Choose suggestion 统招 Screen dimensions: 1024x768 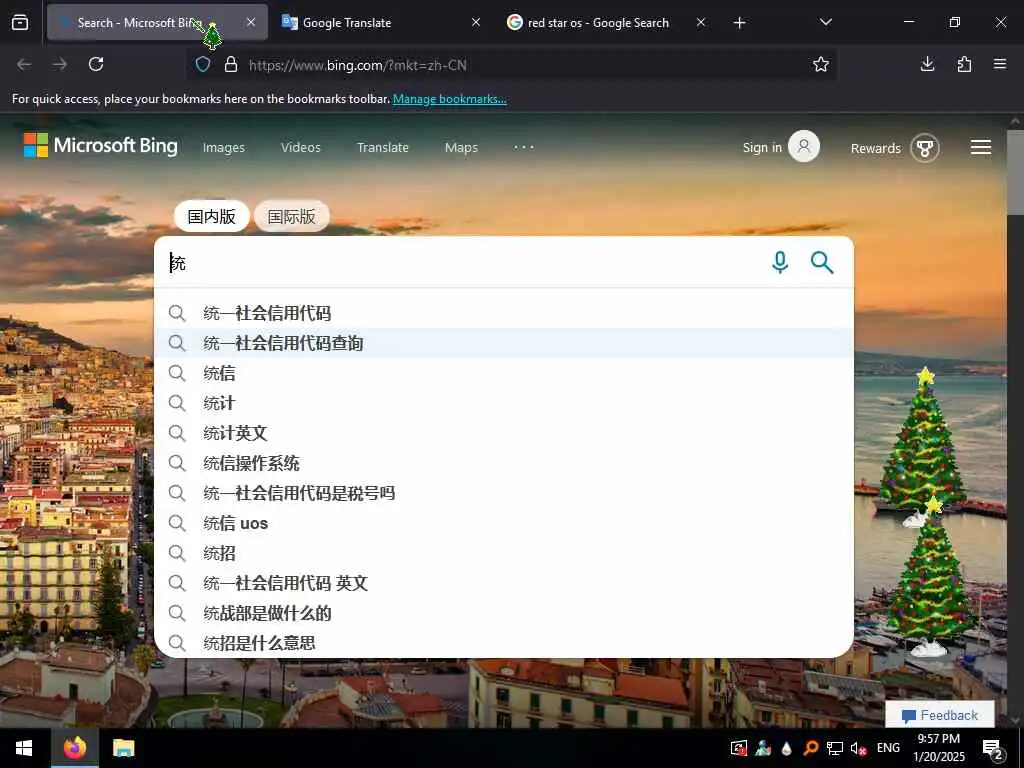click(x=504, y=553)
